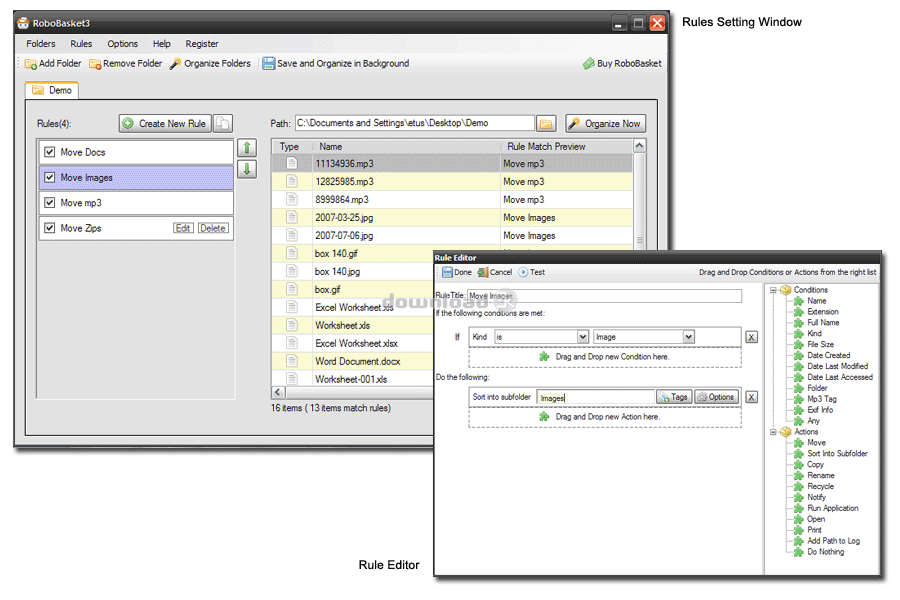Click the green move rule down arrow
The width and height of the screenshot is (900, 600).
coord(247,169)
